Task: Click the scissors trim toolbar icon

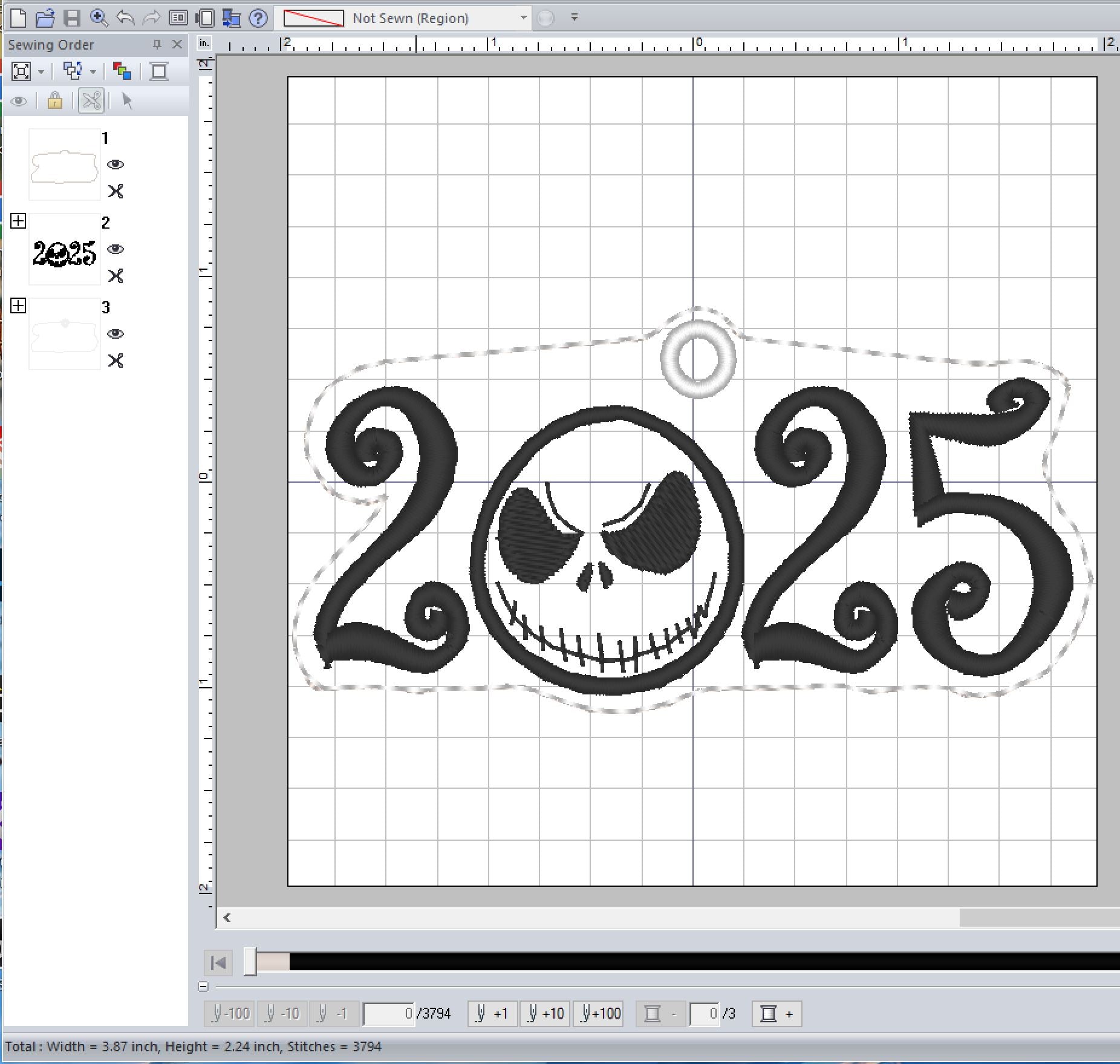Action: (x=92, y=100)
